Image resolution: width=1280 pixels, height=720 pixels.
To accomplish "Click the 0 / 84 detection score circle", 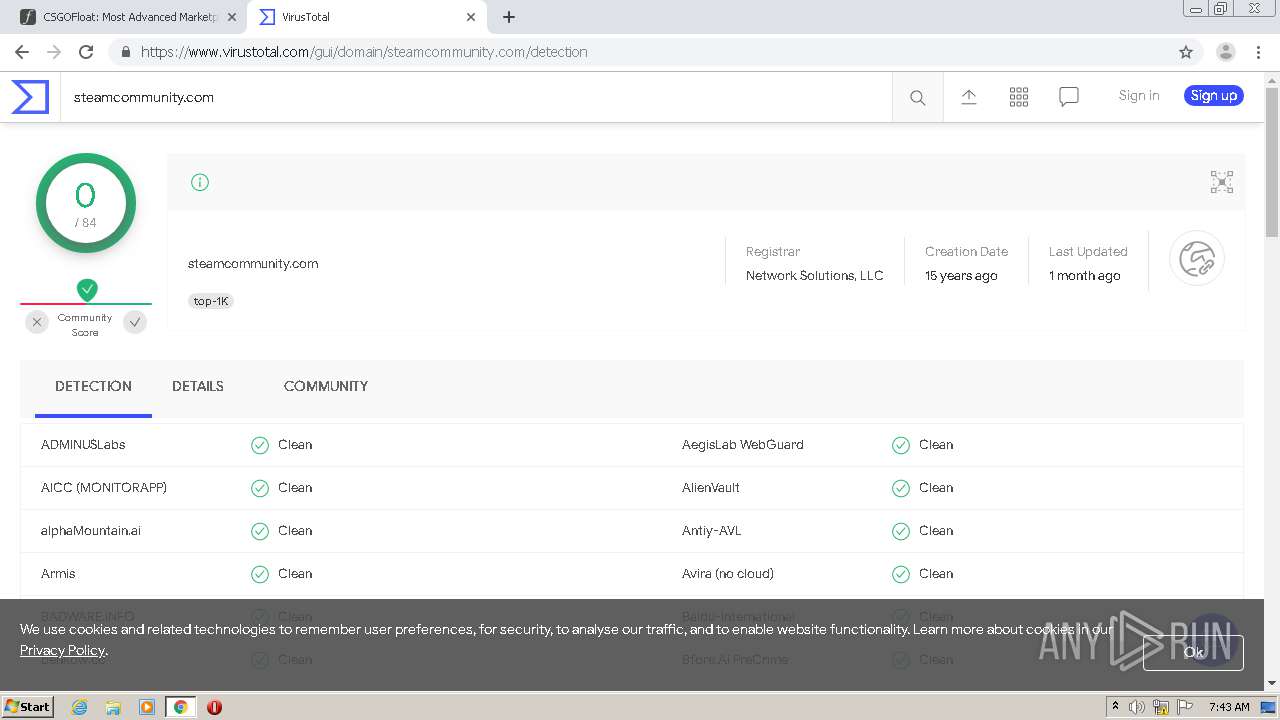I will click(86, 203).
